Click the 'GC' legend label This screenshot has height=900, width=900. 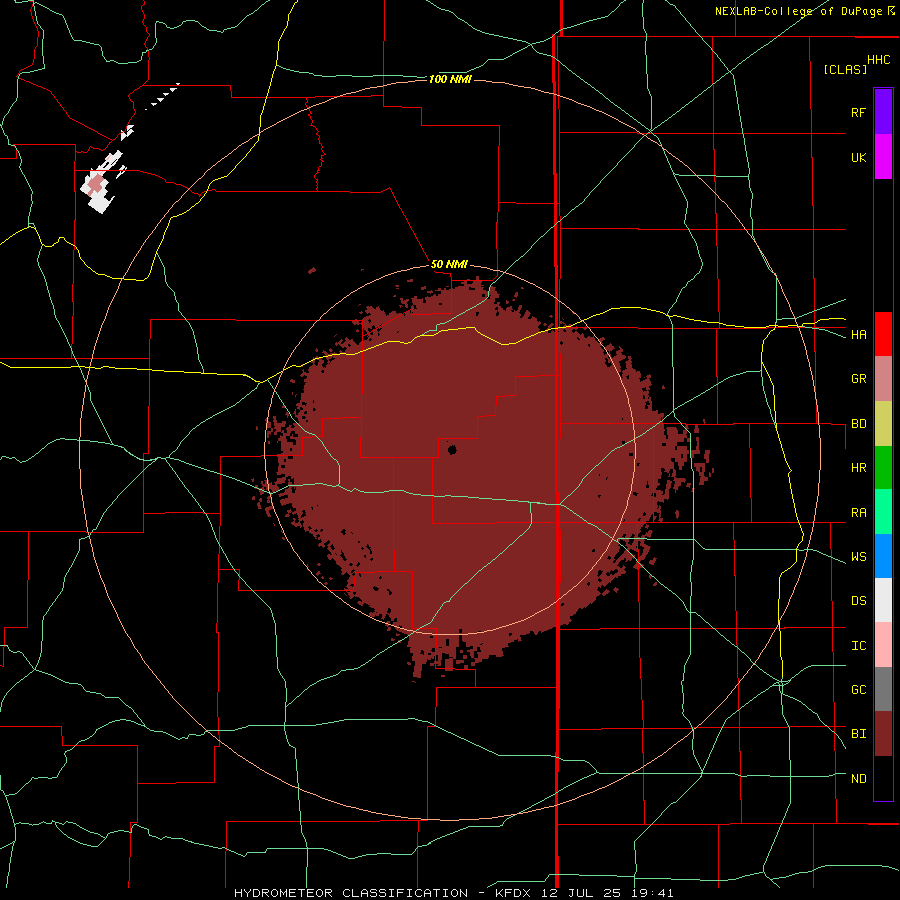click(858, 689)
